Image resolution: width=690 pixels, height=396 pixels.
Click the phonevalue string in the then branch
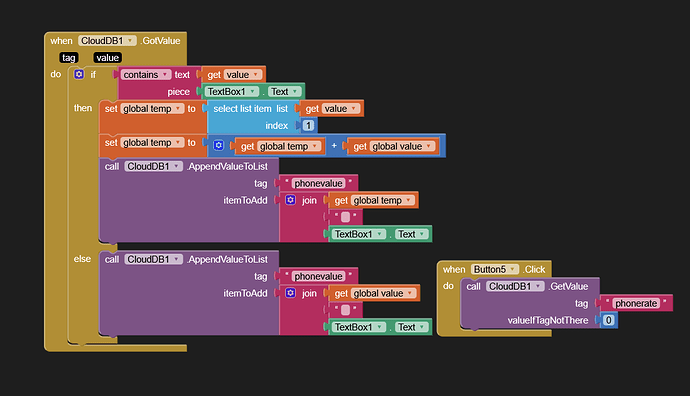pos(318,183)
